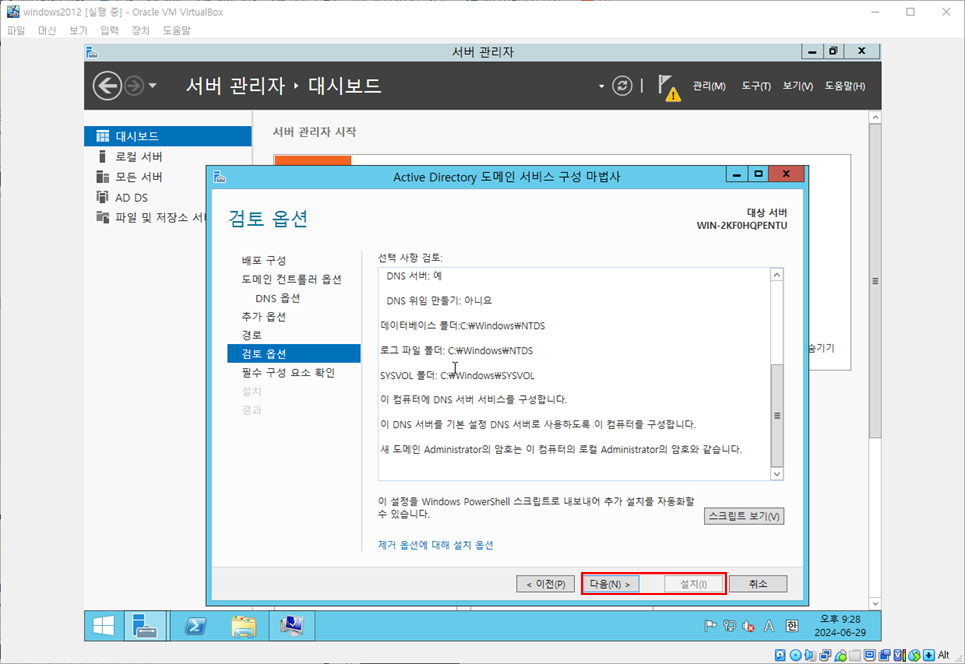Open VirtualBox 도움말 menu

[177, 30]
